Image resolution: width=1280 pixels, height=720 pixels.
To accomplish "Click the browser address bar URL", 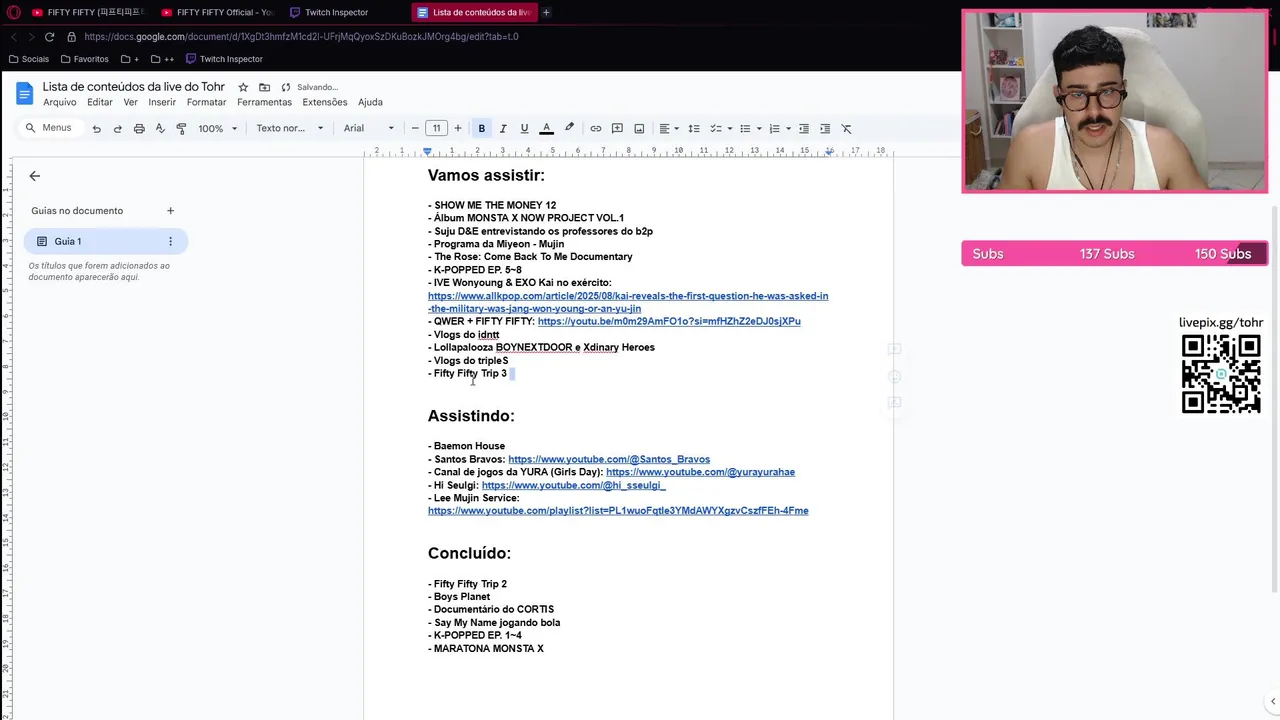I will click(x=301, y=37).
